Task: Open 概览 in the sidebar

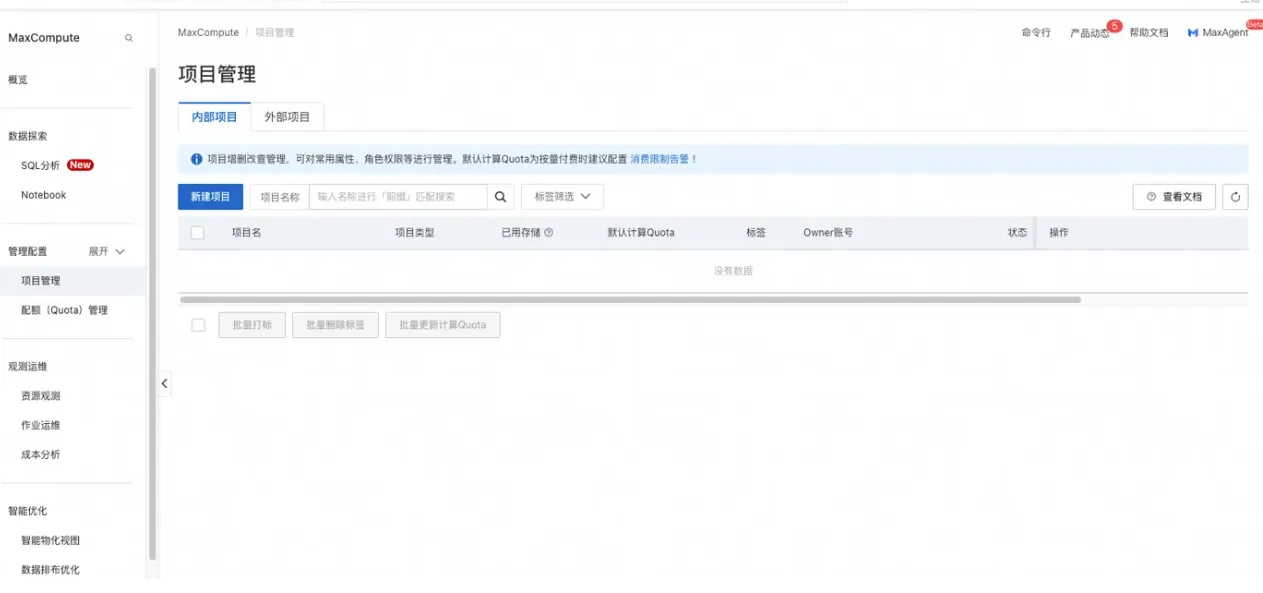Action: tap(18, 80)
